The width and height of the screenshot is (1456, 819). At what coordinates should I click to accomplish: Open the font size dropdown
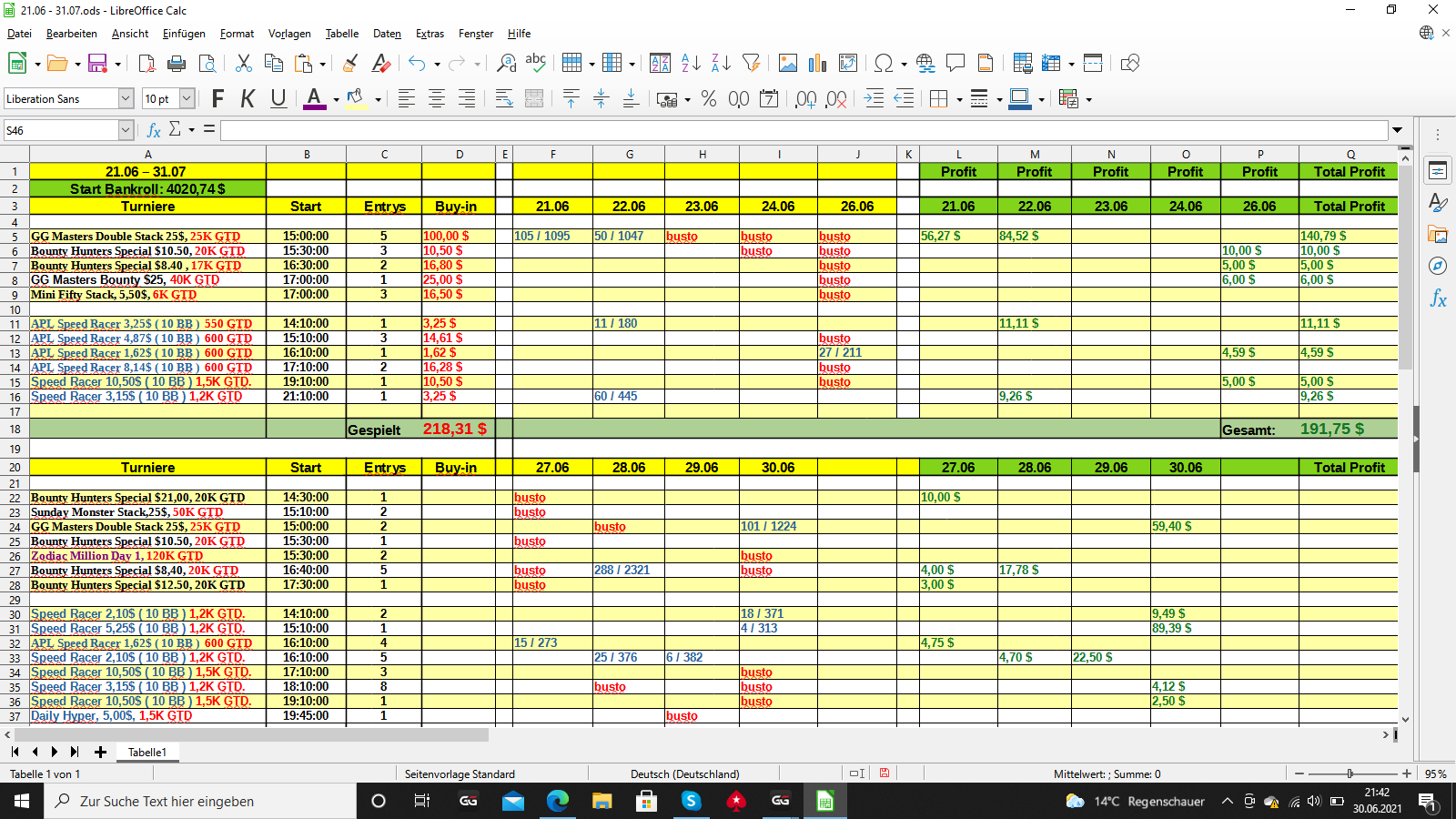(187, 98)
